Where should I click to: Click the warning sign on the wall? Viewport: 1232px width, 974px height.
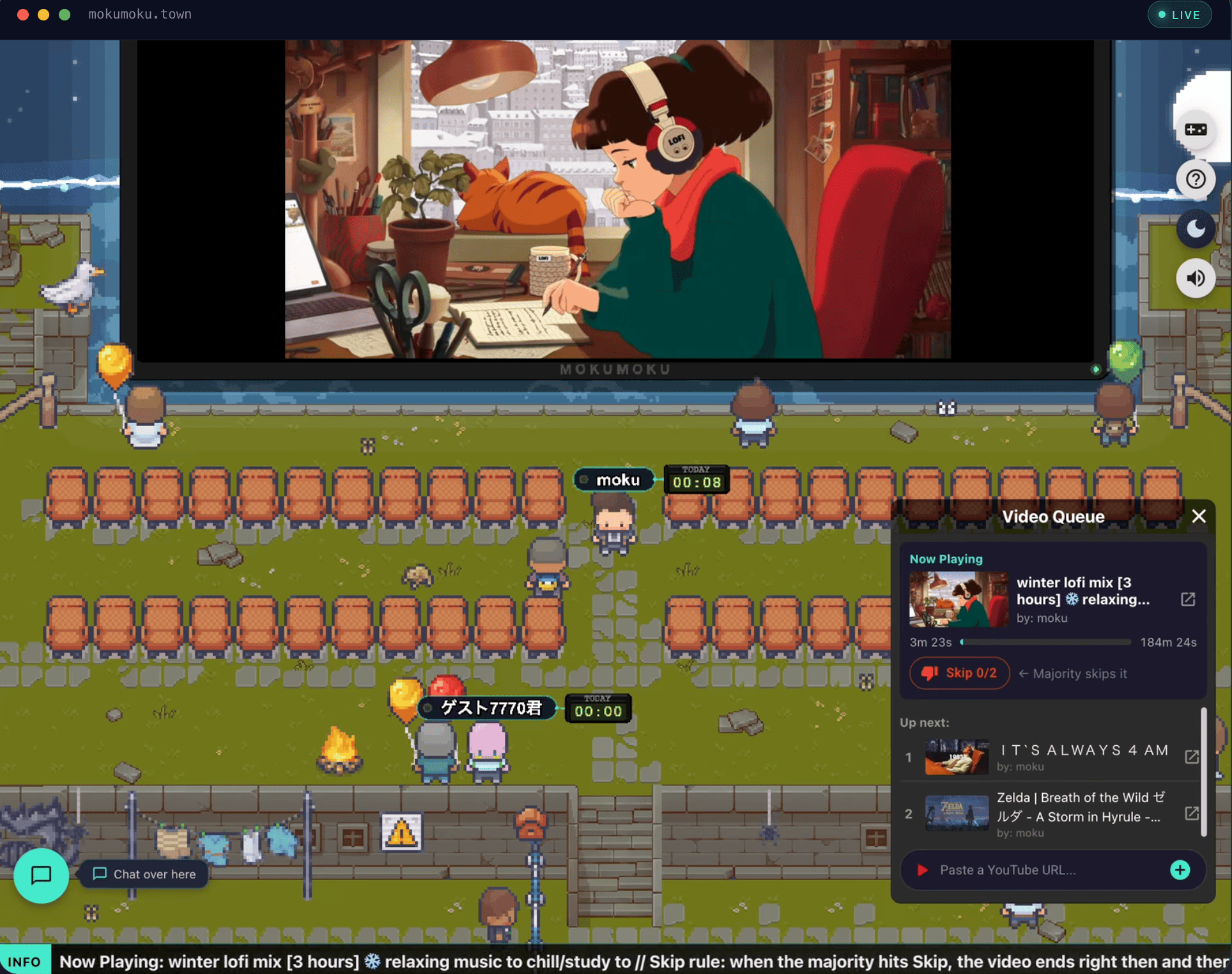pyautogui.click(x=401, y=832)
